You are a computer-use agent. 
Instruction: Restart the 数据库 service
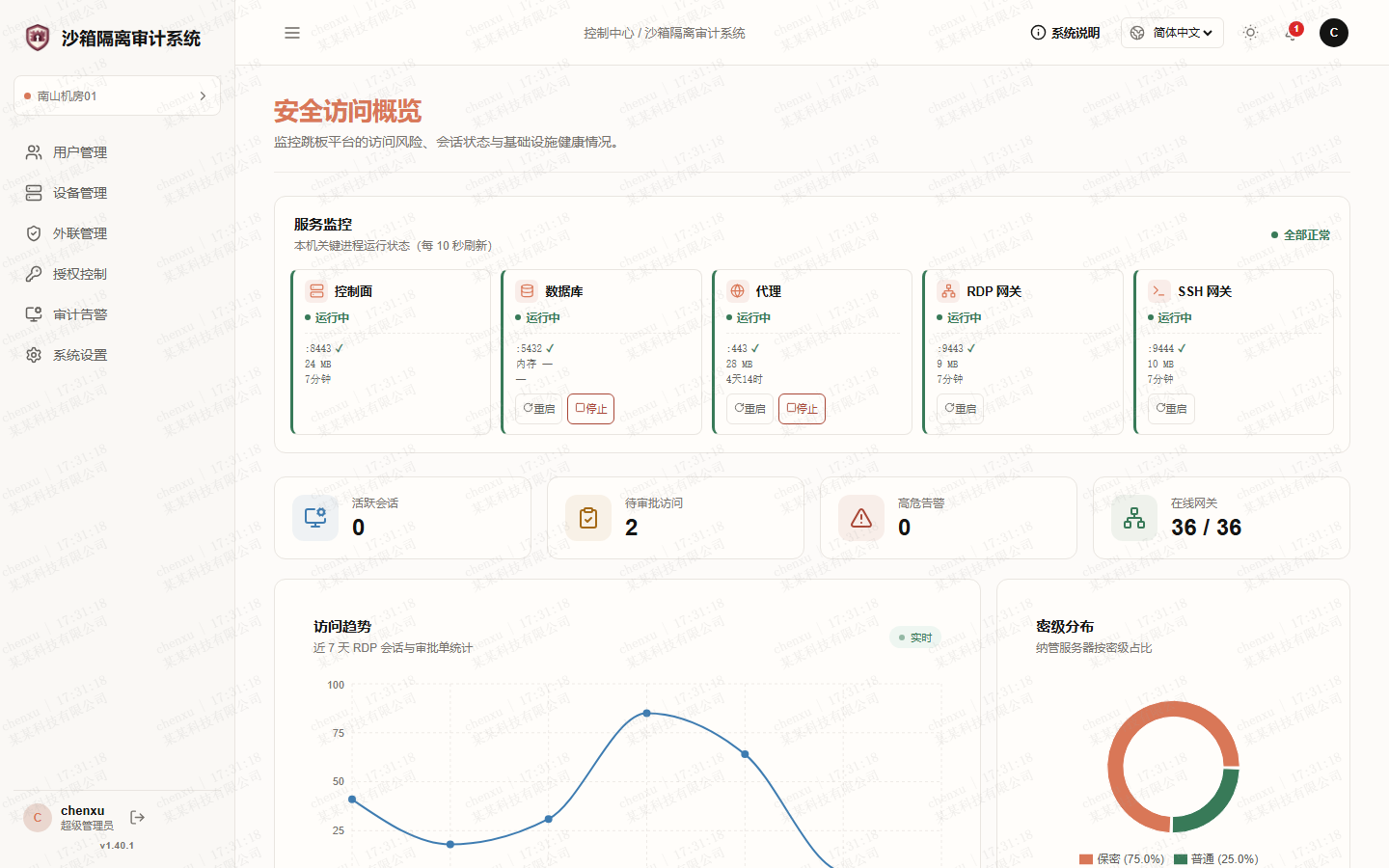[x=539, y=409]
